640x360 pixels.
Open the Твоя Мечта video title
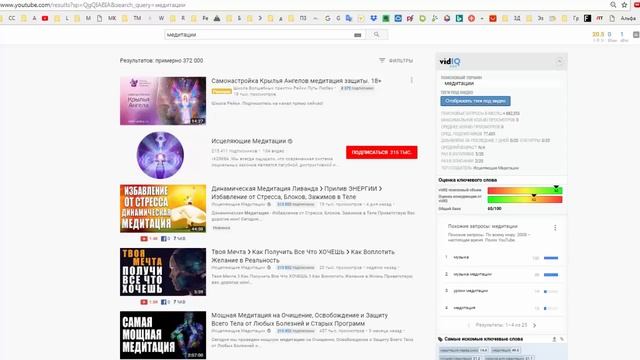[303, 256]
